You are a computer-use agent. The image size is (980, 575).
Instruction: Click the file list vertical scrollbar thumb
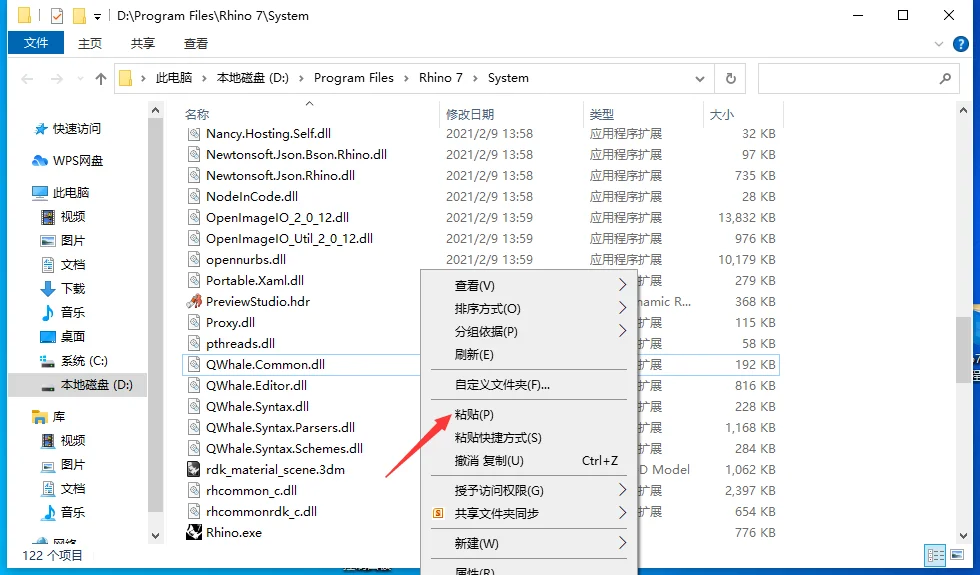[962, 350]
